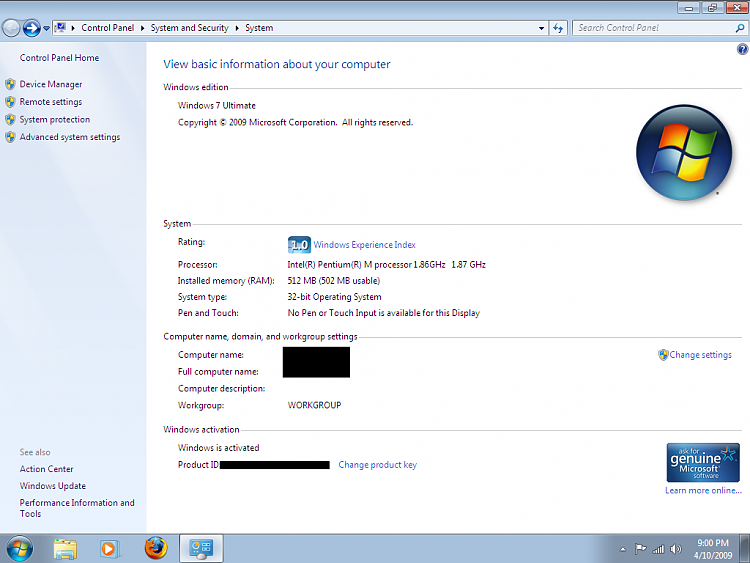Click the Change settings shield icon
The width and height of the screenshot is (750, 563).
coord(663,355)
